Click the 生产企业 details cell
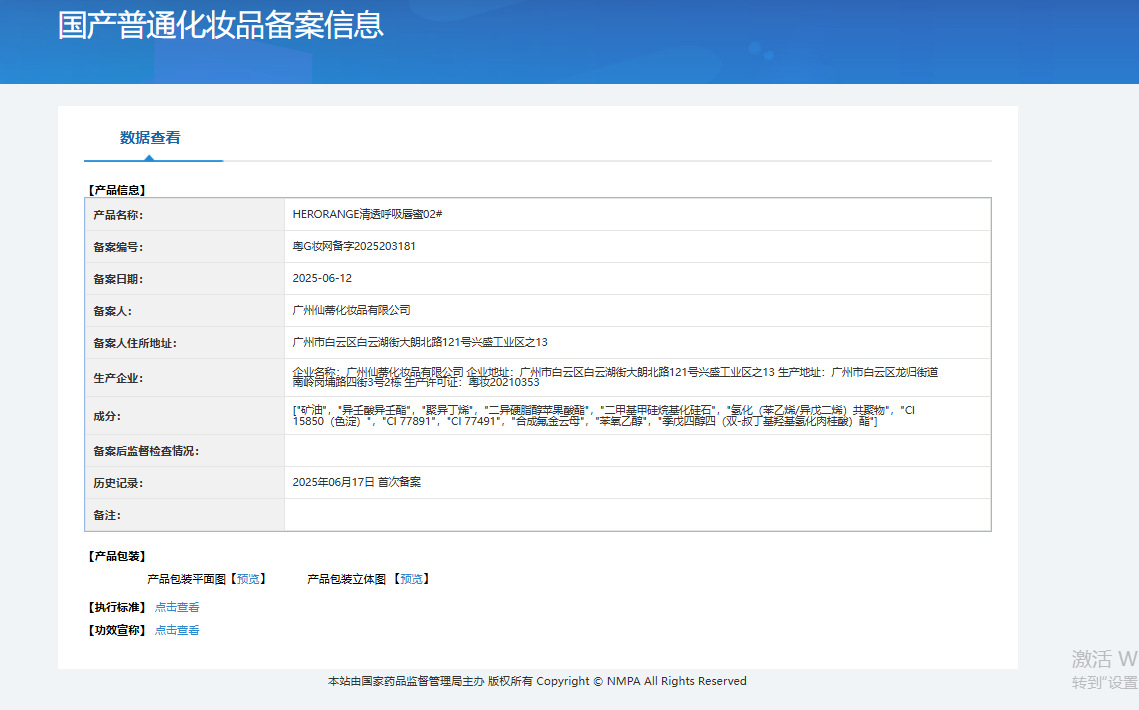Screen dimensions: 1139x710 coord(638,377)
